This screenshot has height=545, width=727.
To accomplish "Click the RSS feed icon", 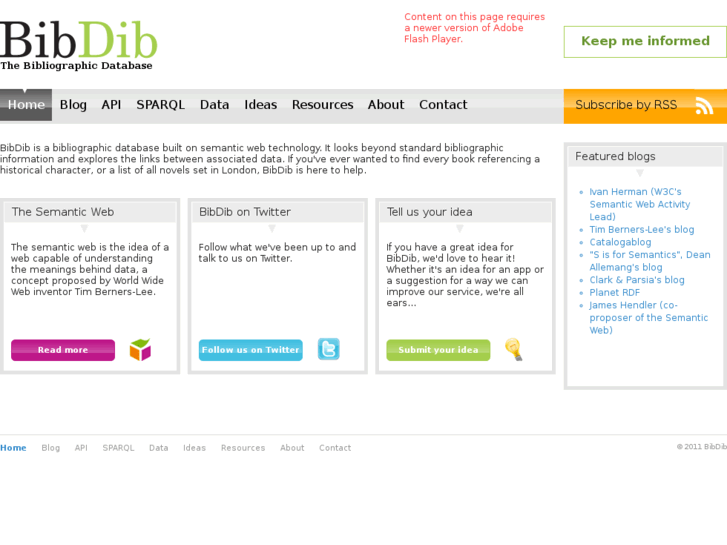I will point(704,106).
